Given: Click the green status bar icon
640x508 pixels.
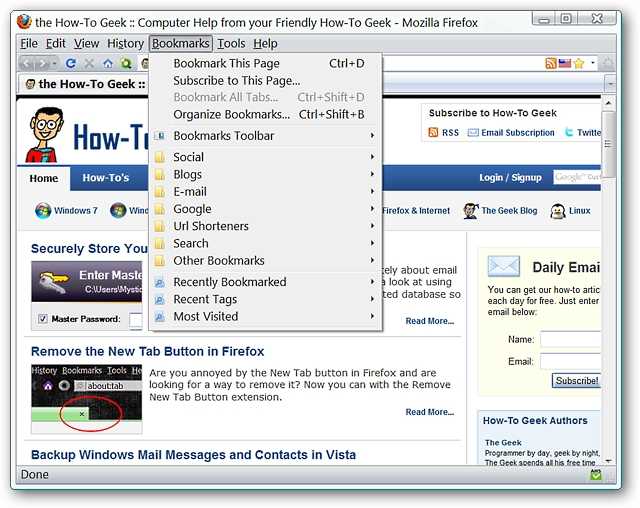Looking at the screenshot, I should tap(596, 475).
